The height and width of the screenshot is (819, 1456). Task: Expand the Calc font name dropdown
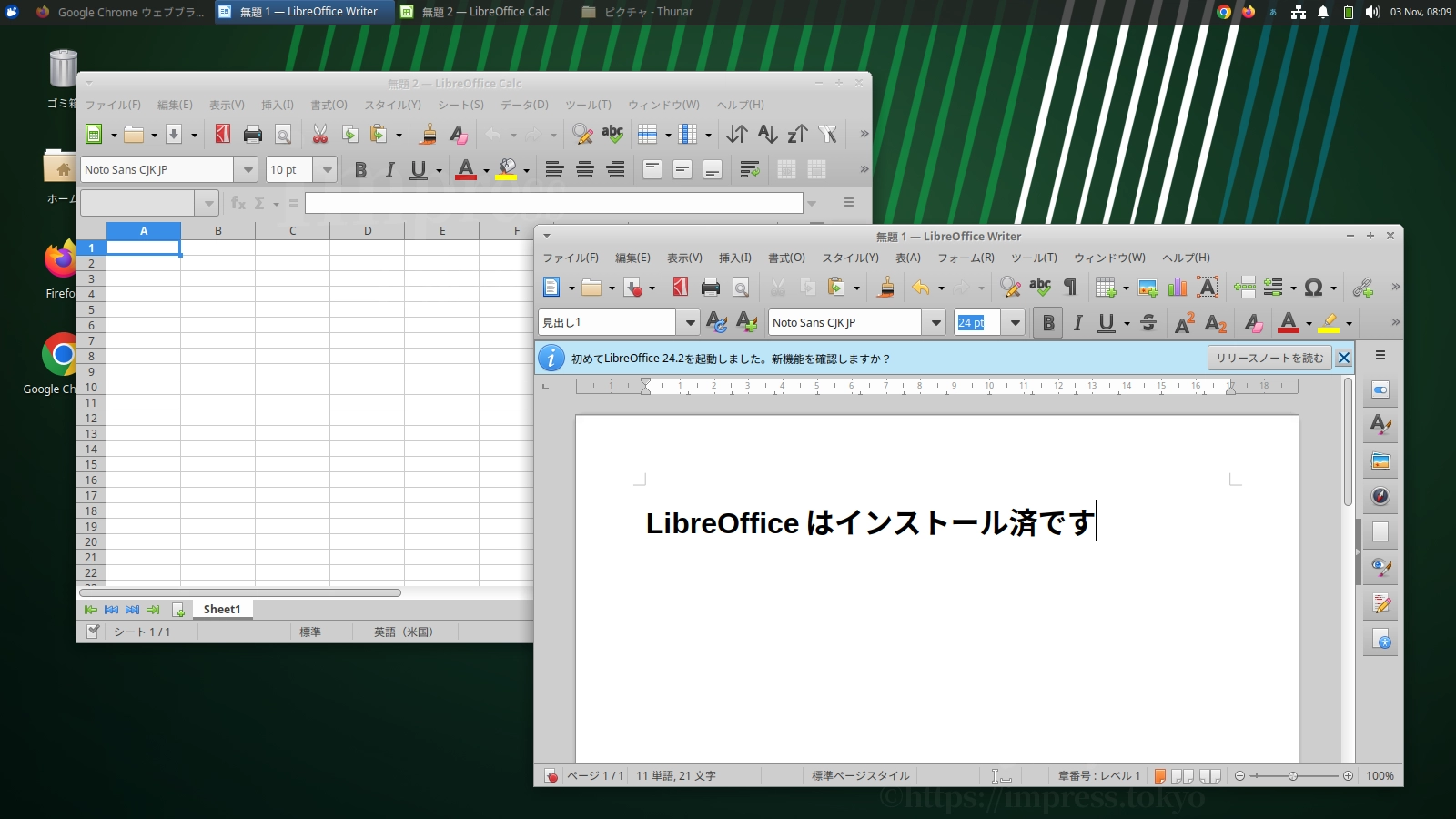click(x=247, y=169)
